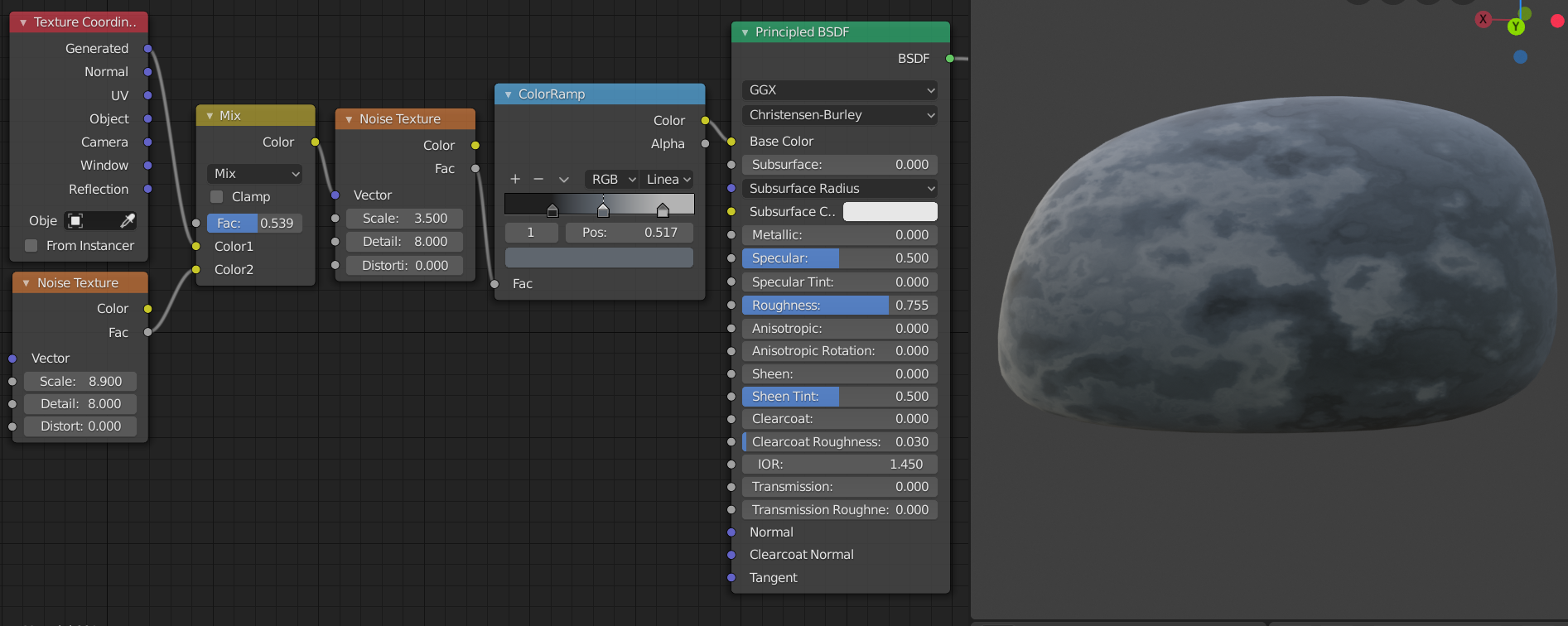Select the right color stop on the ramp
The height and width of the screenshot is (626, 1568).
pos(663,210)
